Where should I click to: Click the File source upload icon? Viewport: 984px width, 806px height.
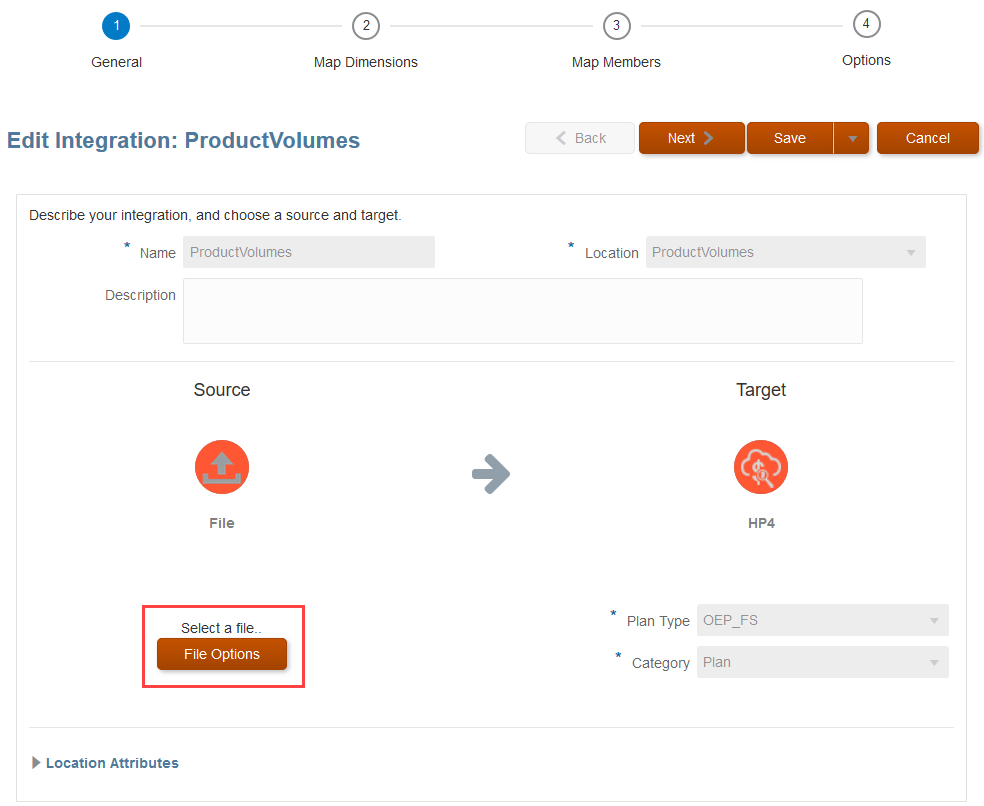click(222, 467)
